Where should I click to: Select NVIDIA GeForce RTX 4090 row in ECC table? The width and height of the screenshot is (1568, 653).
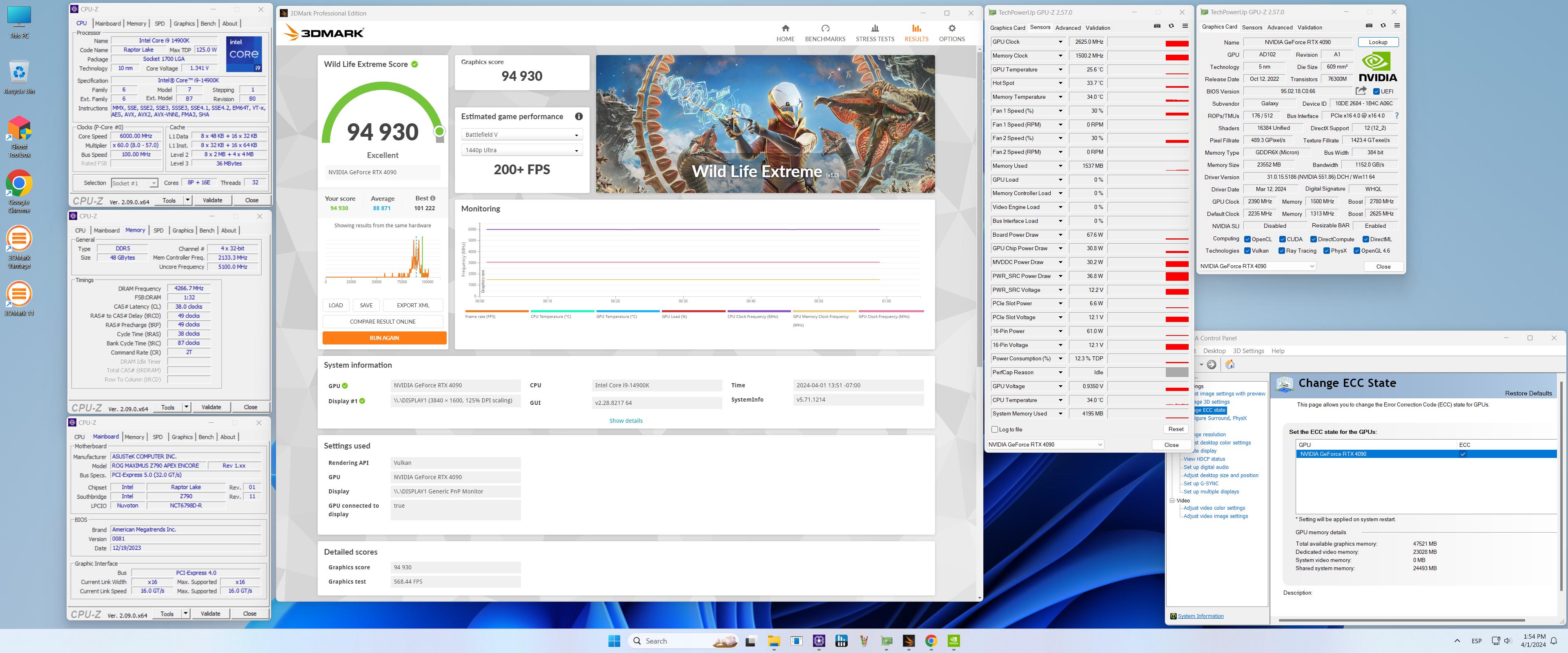[1425, 454]
